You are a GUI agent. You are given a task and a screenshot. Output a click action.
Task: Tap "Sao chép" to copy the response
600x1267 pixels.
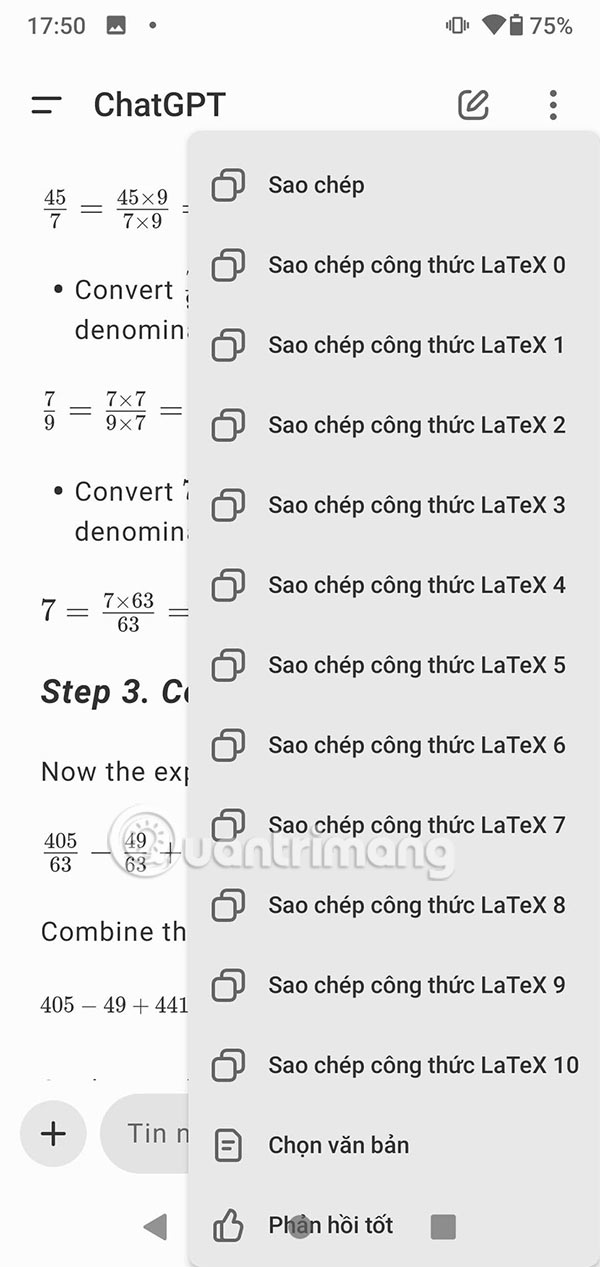[x=315, y=184]
